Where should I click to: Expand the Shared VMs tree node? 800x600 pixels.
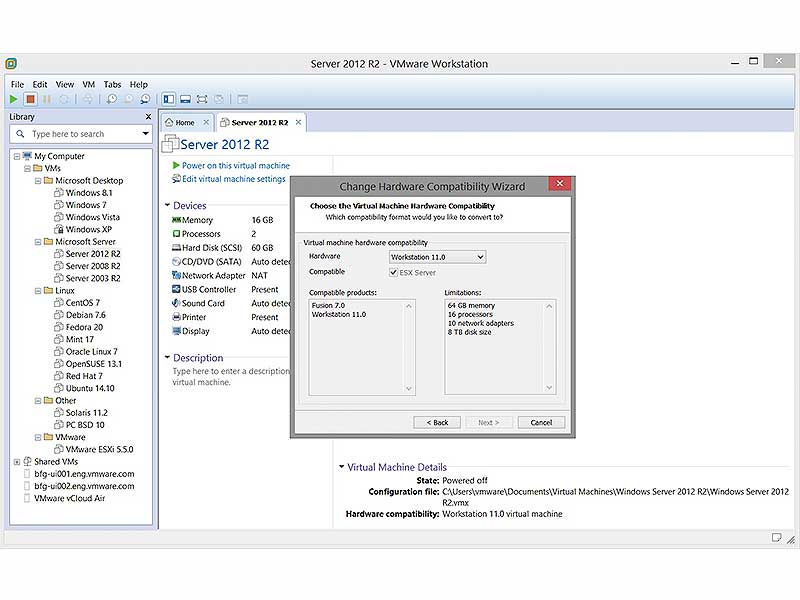(x=18, y=461)
